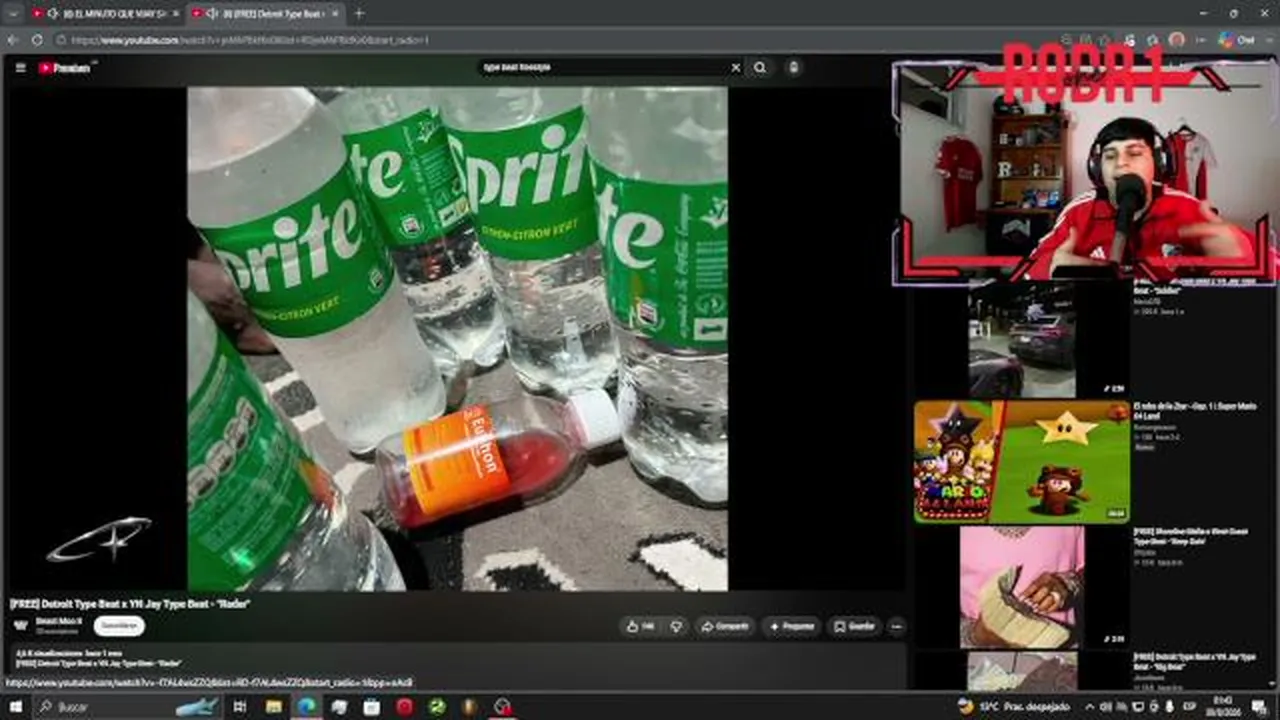Open the channel name link below the title
This screenshot has height=720, width=1280.
pyautogui.click(x=59, y=621)
